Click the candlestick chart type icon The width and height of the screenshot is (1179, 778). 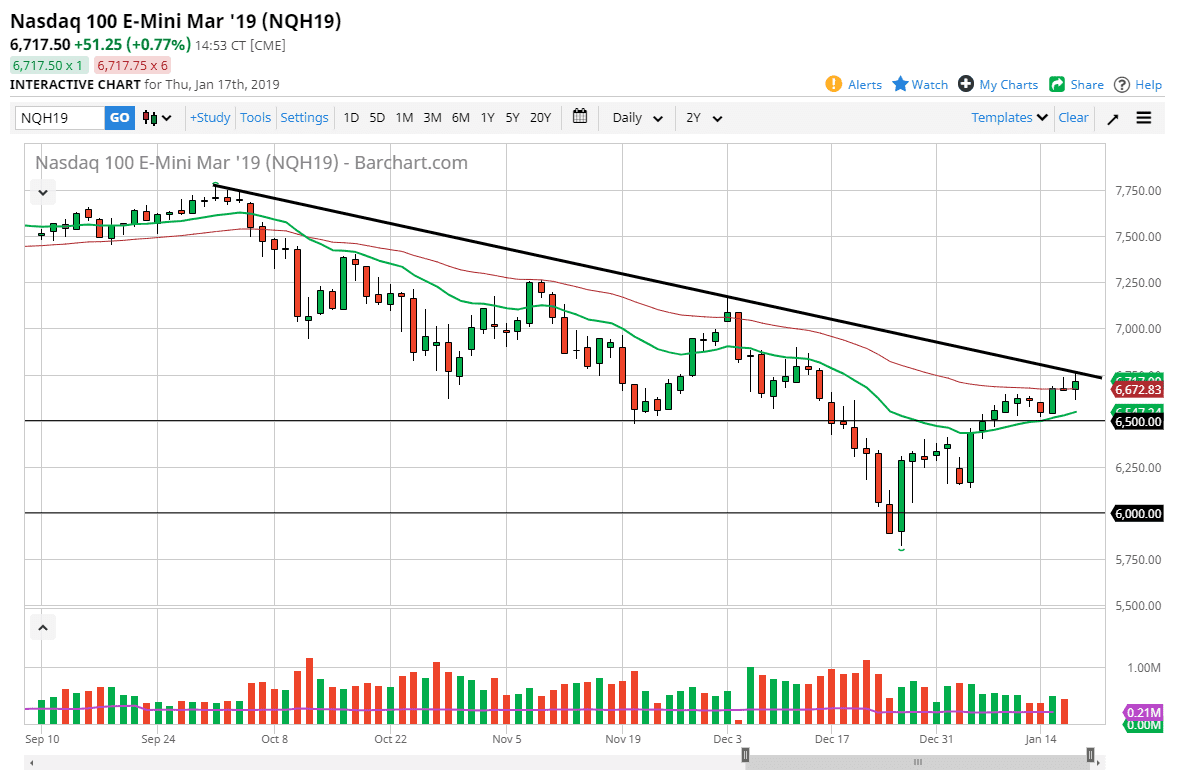click(152, 117)
